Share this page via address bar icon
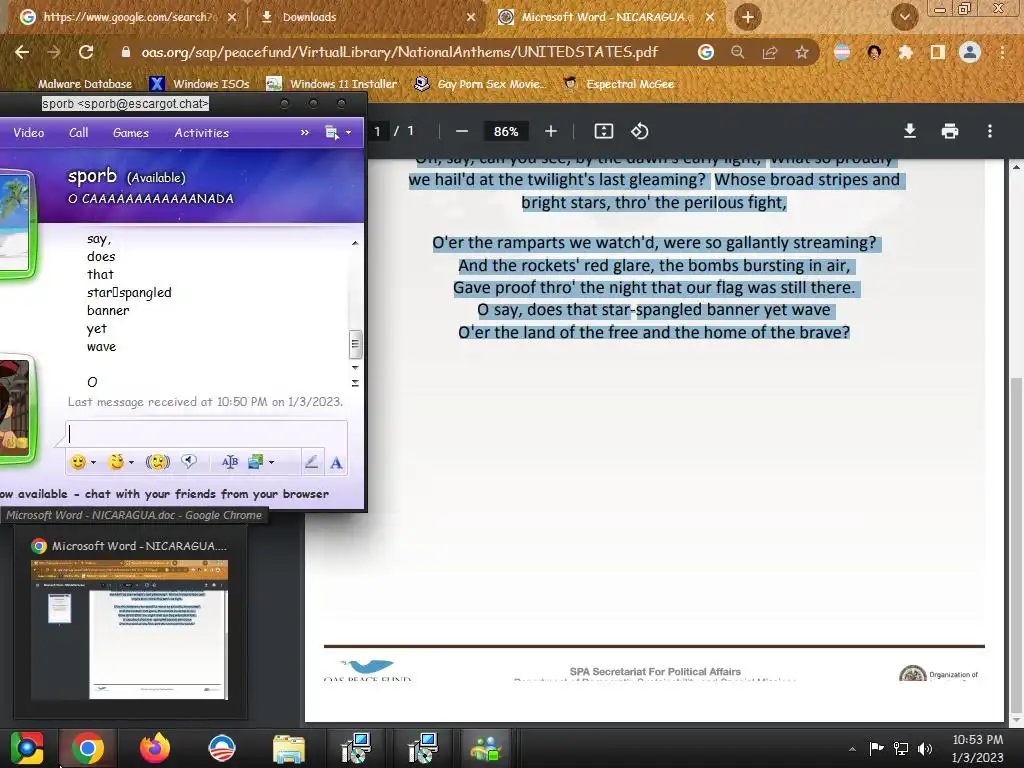 click(770, 52)
